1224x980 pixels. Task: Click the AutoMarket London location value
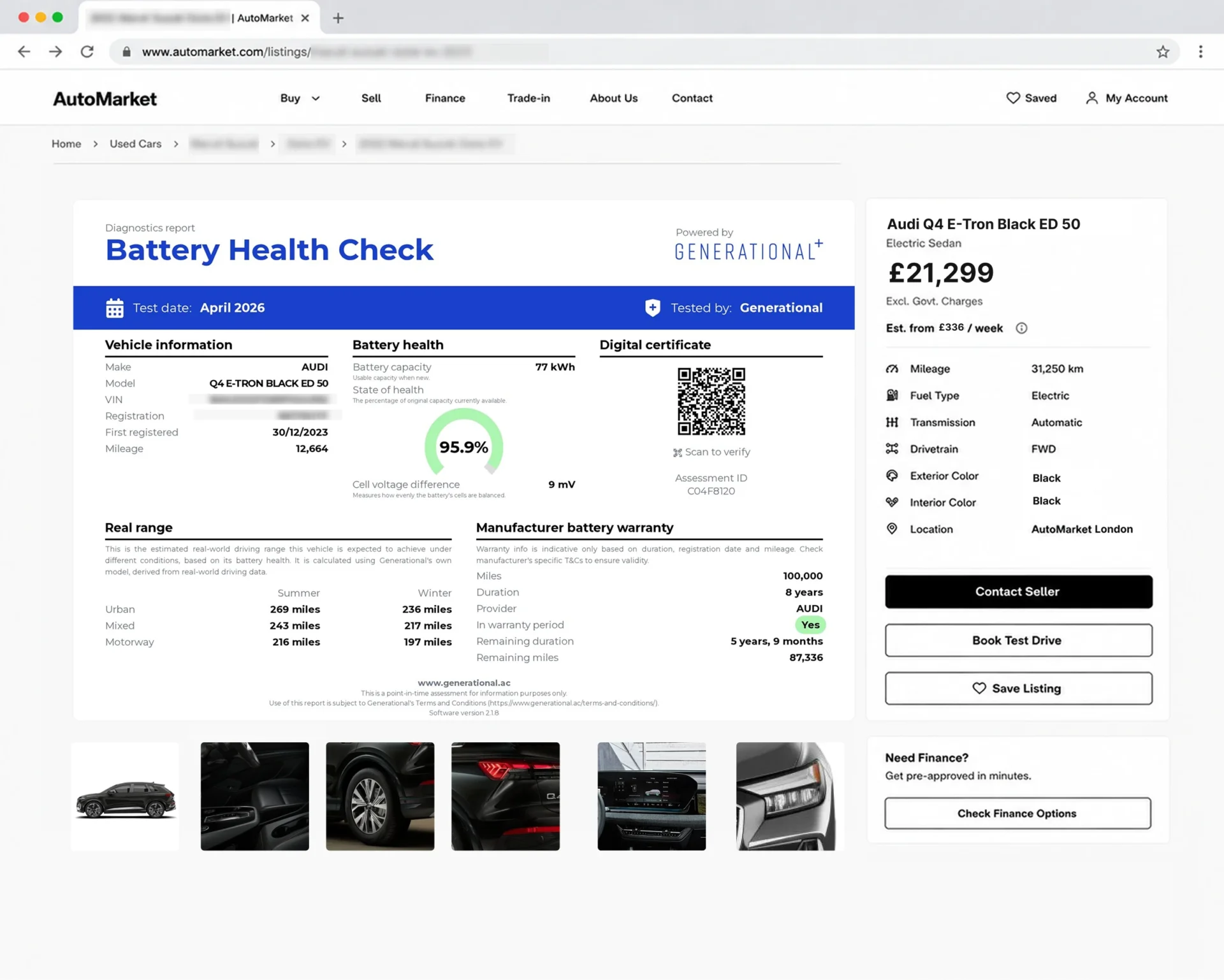[x=1082, y=529]
